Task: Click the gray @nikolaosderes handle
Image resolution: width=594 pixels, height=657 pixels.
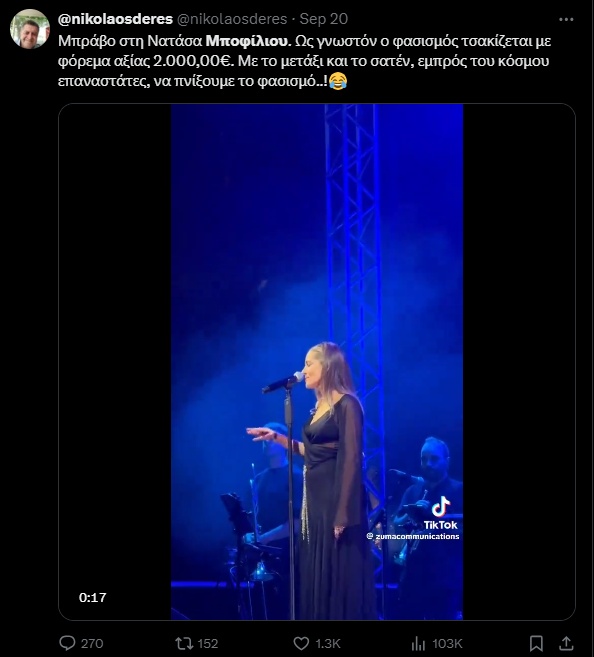Action: (x=232, y=19)
